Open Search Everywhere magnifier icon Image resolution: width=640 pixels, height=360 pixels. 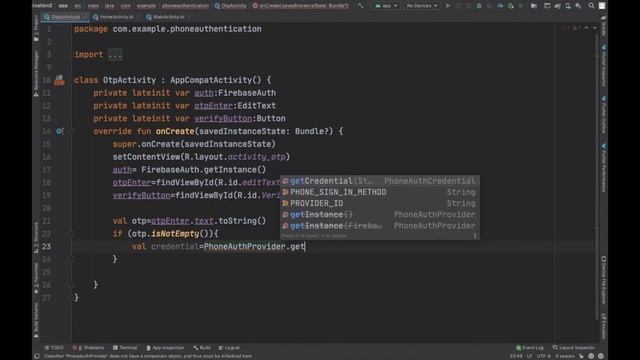tap(591, 6)
